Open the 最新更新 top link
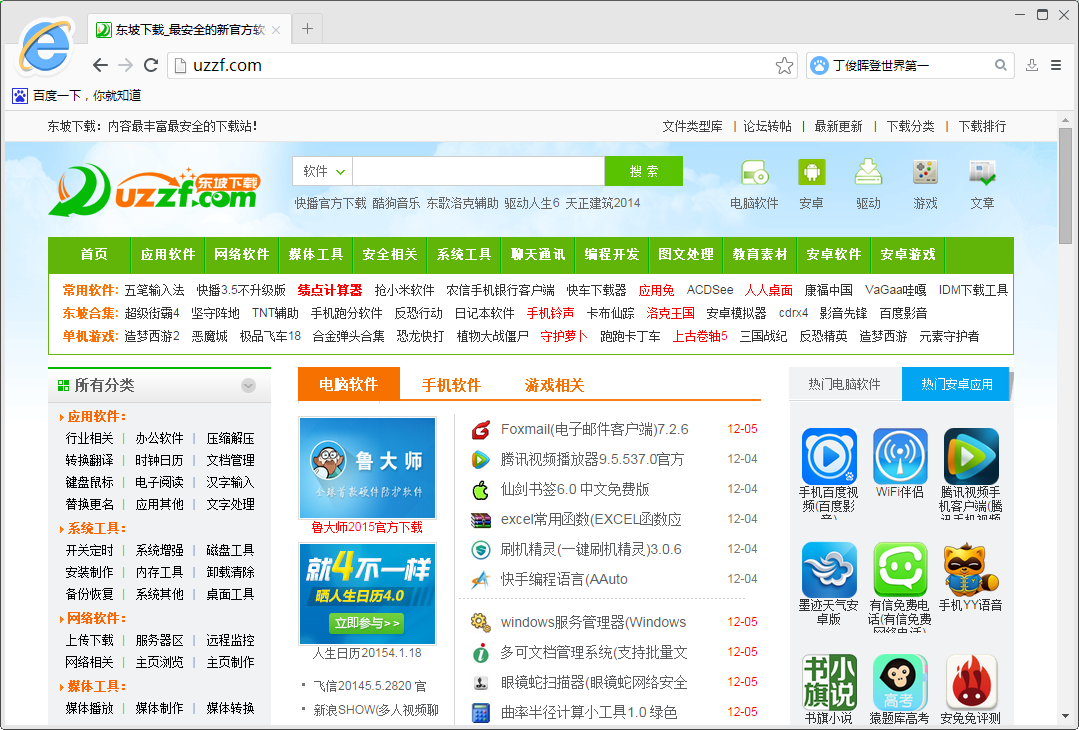This screenshot has height=730, width=1079. (838, 127)
